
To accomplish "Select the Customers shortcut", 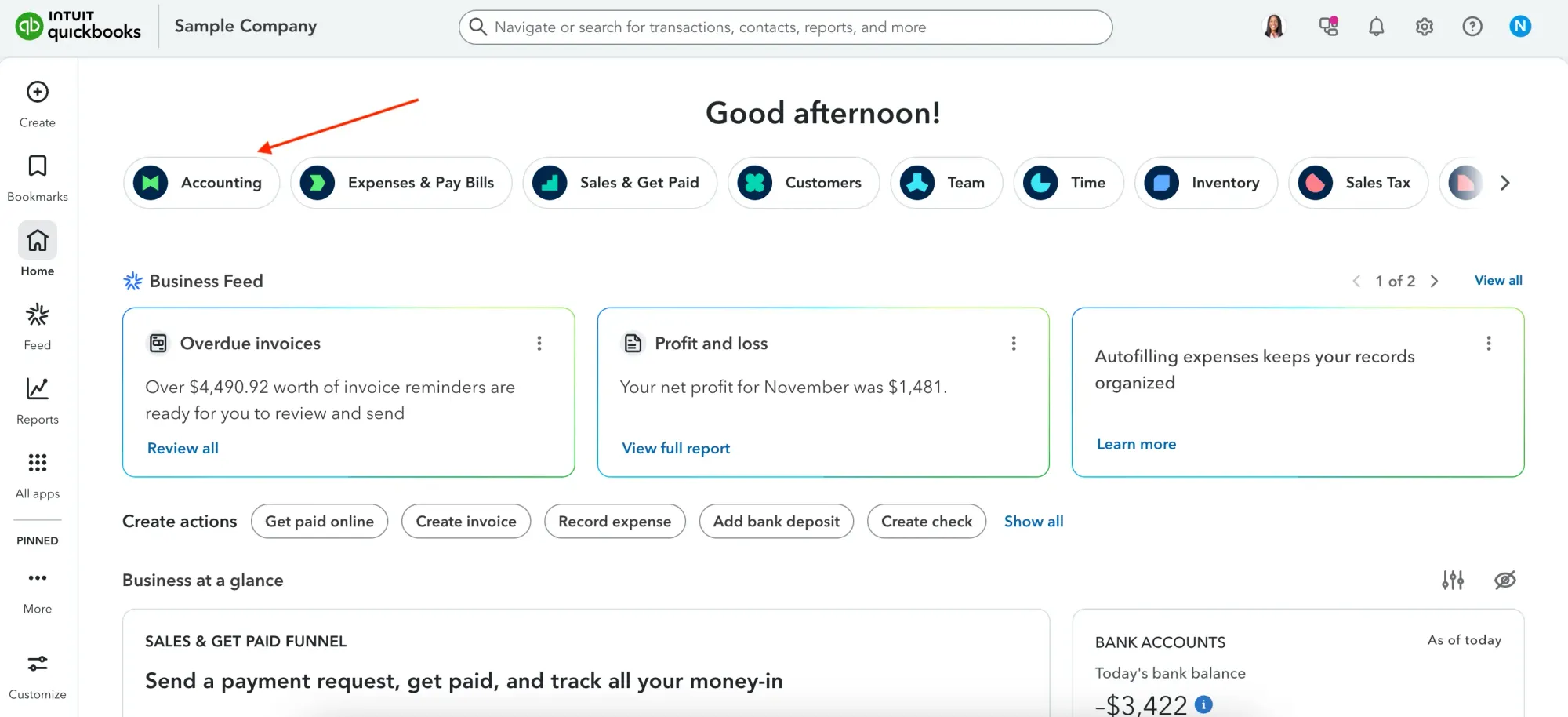I will pyautogui.click(x=804, y=183).
